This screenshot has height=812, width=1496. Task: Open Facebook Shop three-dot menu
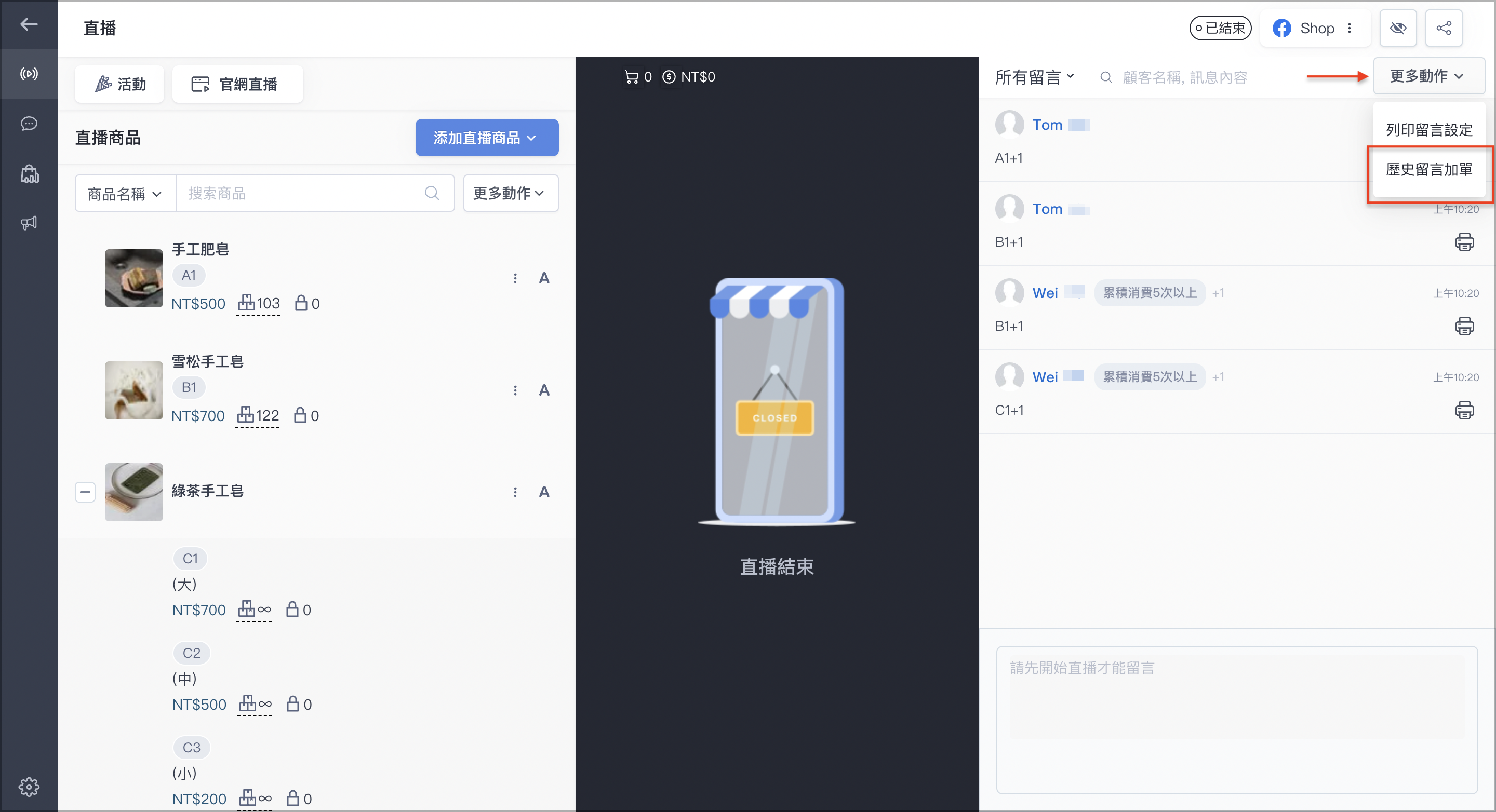(x=1349, y=28)
